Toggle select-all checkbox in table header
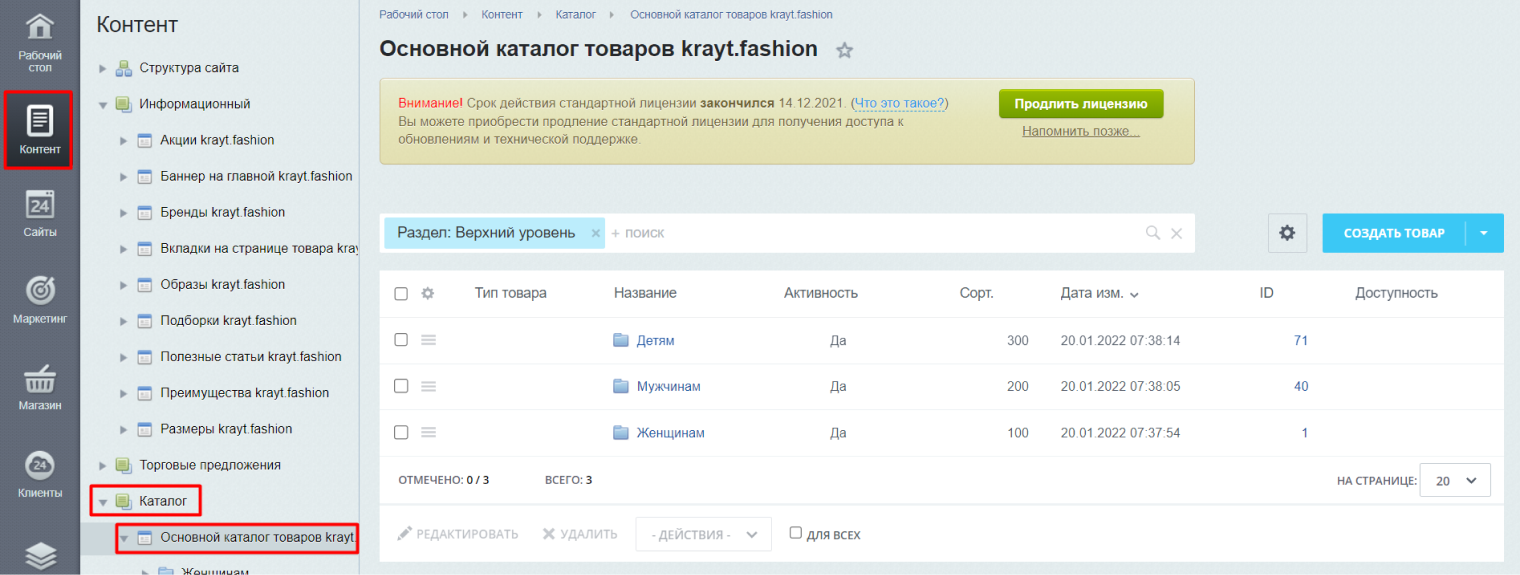This screenshot has height=575, width=1520. 401,294
